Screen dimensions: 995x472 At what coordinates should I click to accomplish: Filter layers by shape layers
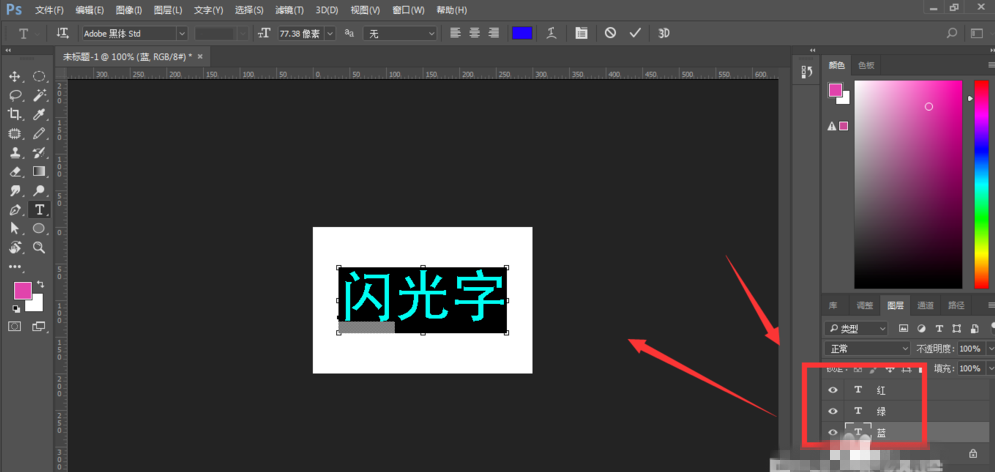coord(957,328)
